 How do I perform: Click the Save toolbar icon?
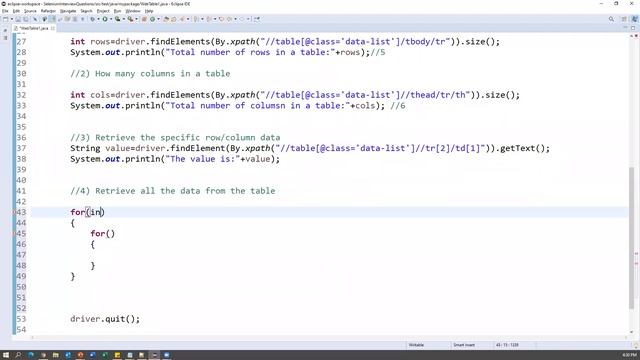18,19
